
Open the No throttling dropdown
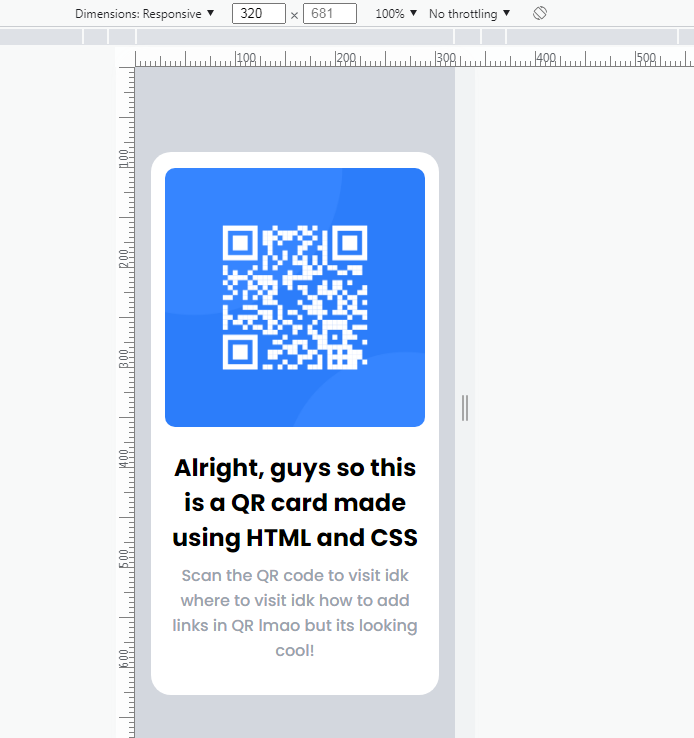point(469,14)
